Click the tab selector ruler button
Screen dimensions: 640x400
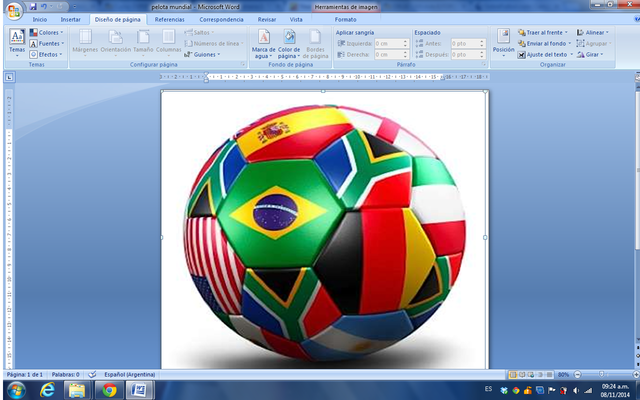(9, 77)
